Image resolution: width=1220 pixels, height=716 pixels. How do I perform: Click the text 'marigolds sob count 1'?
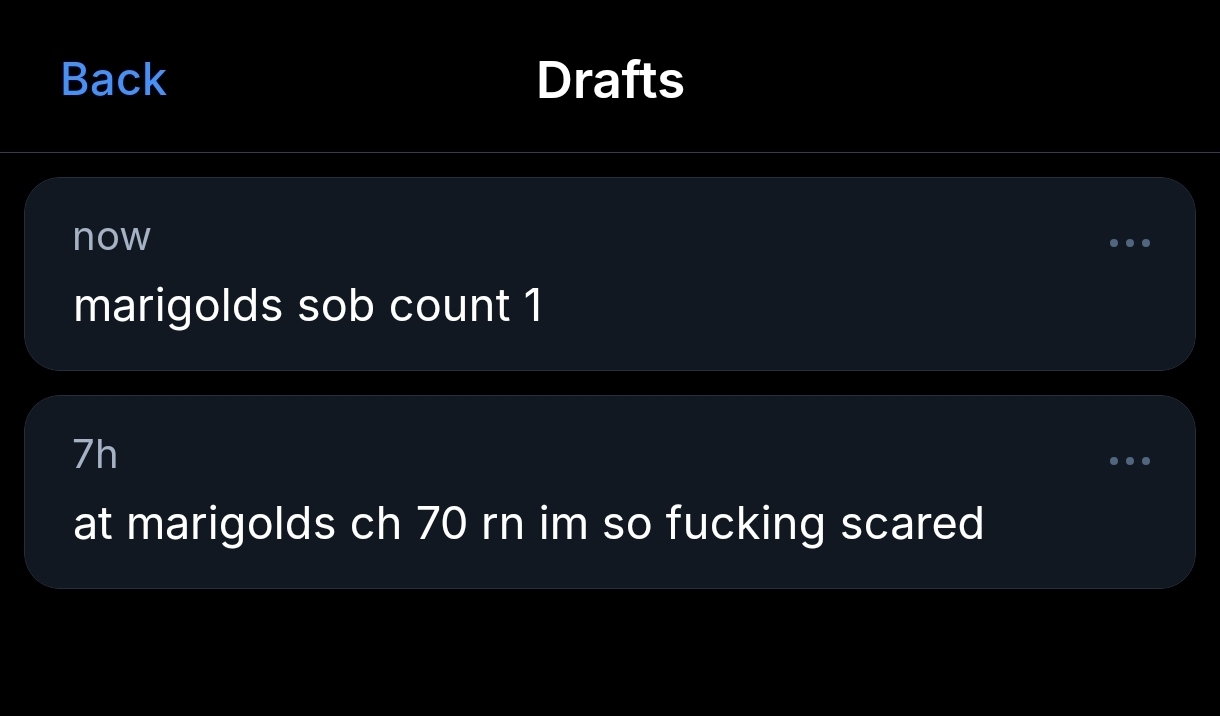(x=308, y=306)
